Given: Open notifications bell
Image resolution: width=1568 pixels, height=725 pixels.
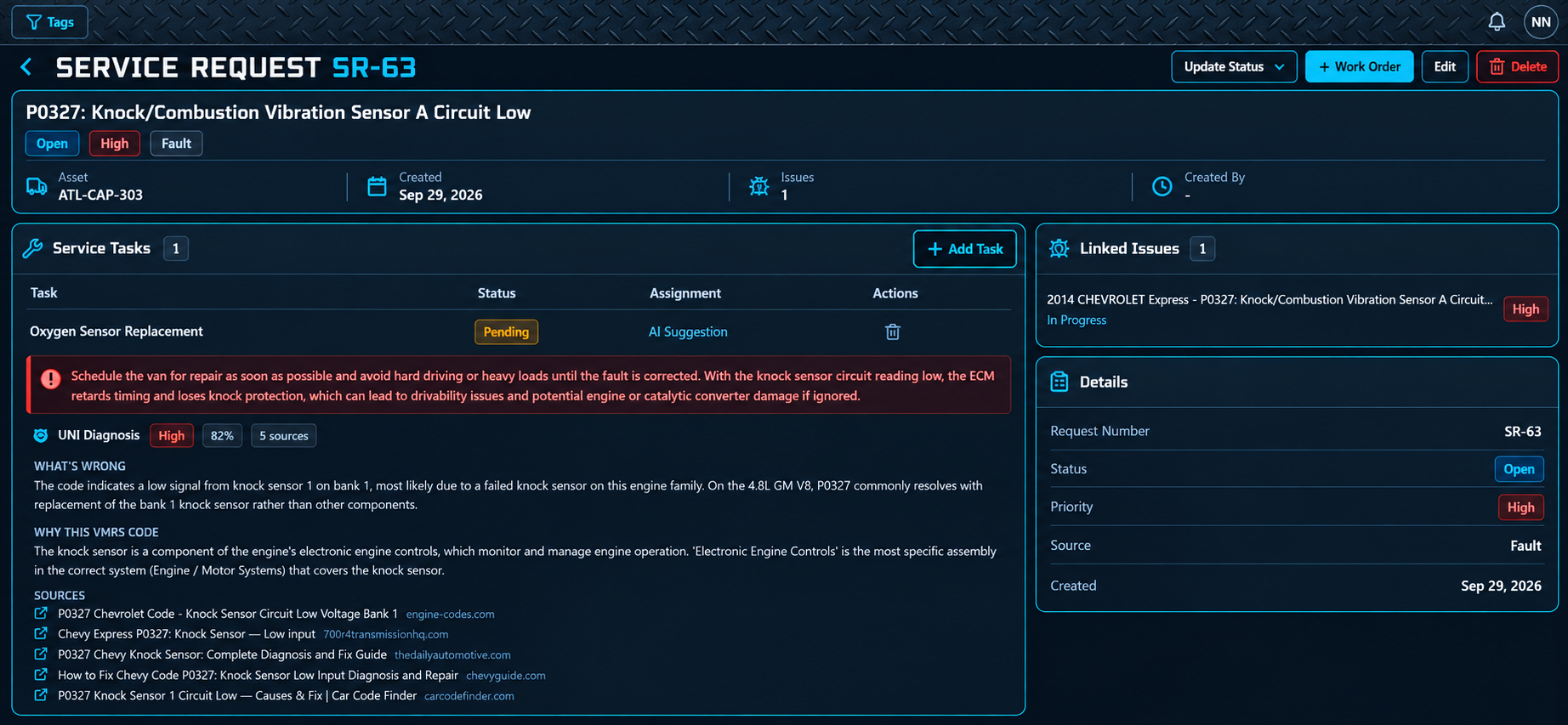Looking at the screenshot, I should (x=1497, y=22).
